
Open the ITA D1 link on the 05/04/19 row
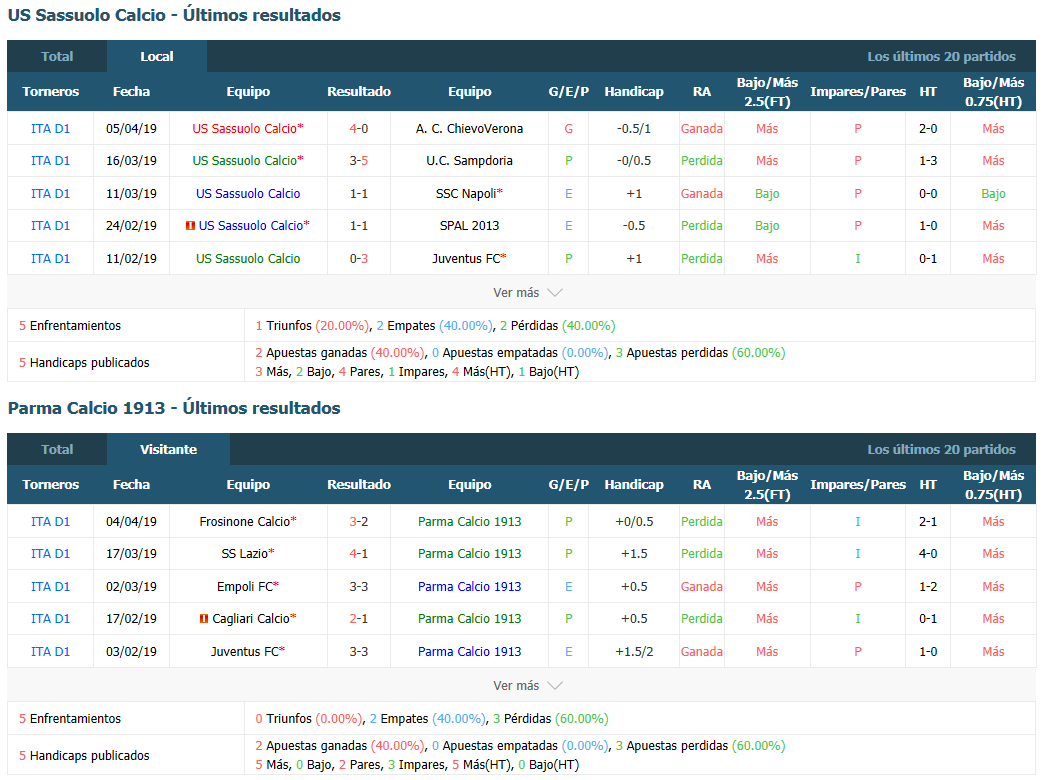click(51, 129)
